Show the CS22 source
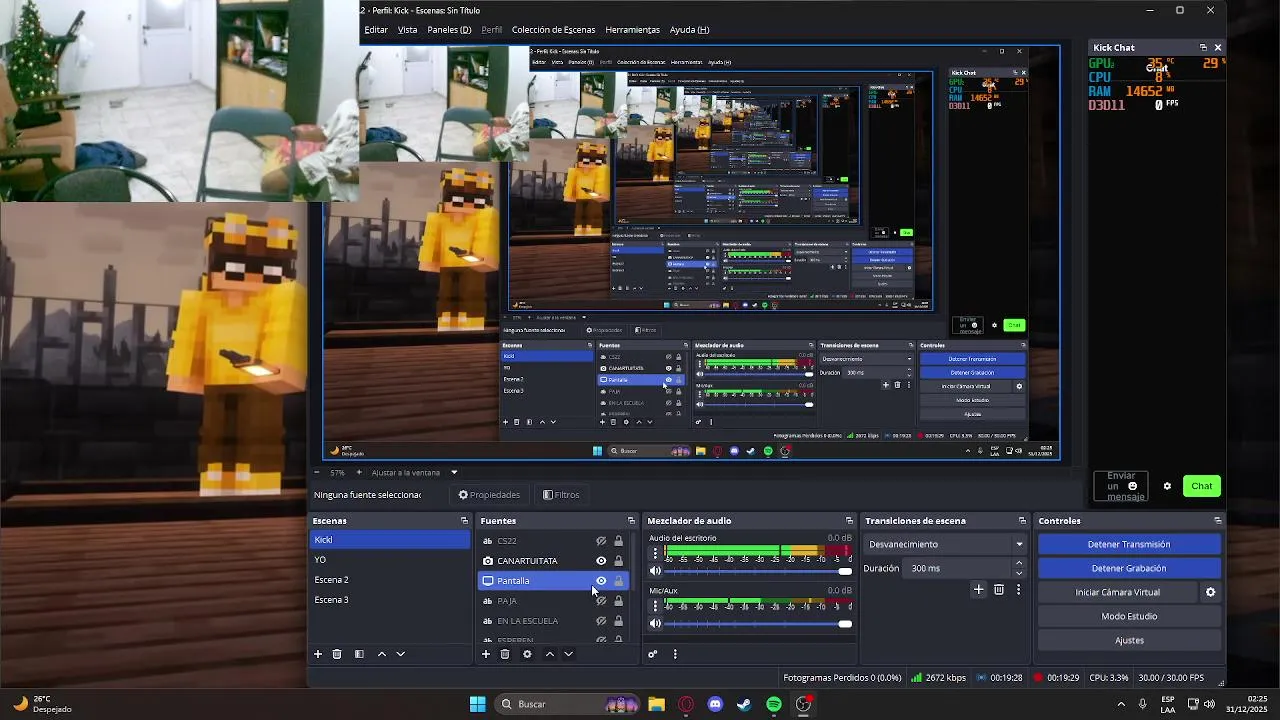1280x720 pixels. [601, 541]
